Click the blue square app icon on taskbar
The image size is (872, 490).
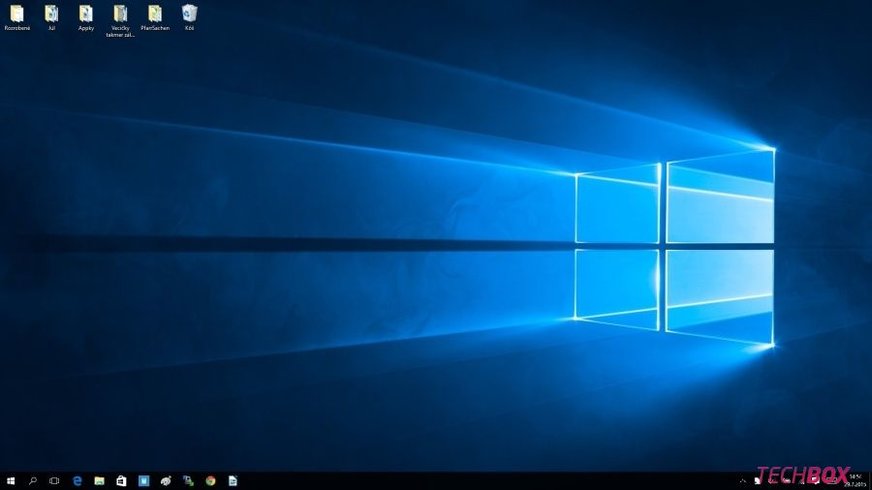pos(143,481)
